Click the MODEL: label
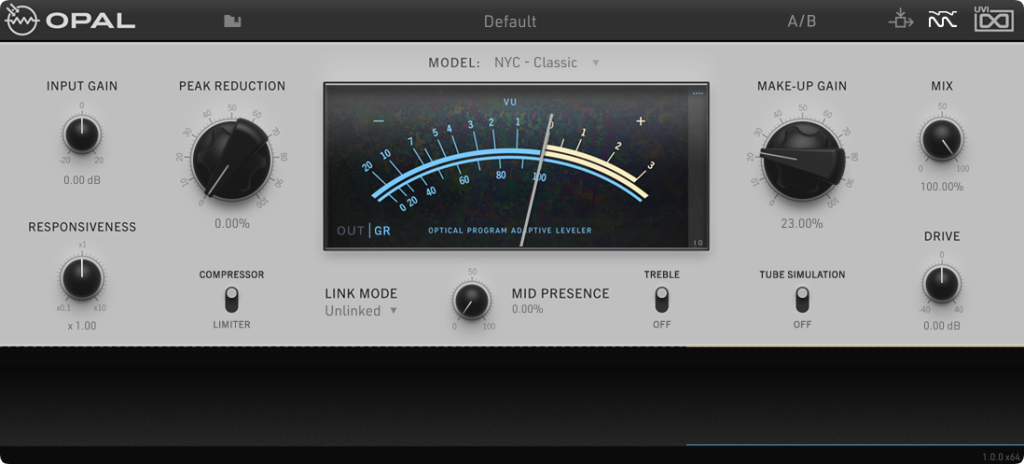Viewport: 1024px width, 464px height. tap(454, 63)
